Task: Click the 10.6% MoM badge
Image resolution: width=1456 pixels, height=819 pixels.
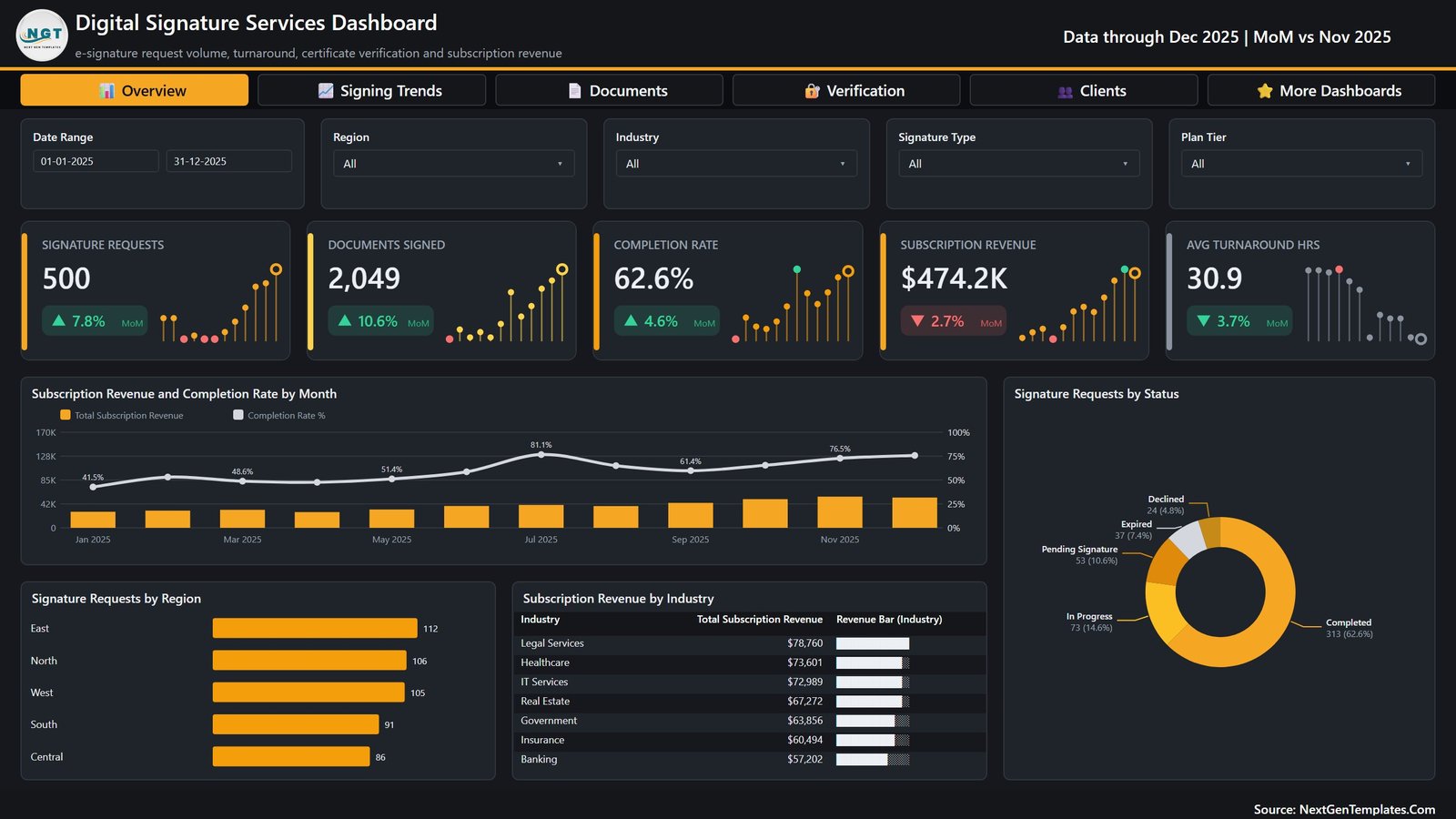Action: (x=380, y=321)
